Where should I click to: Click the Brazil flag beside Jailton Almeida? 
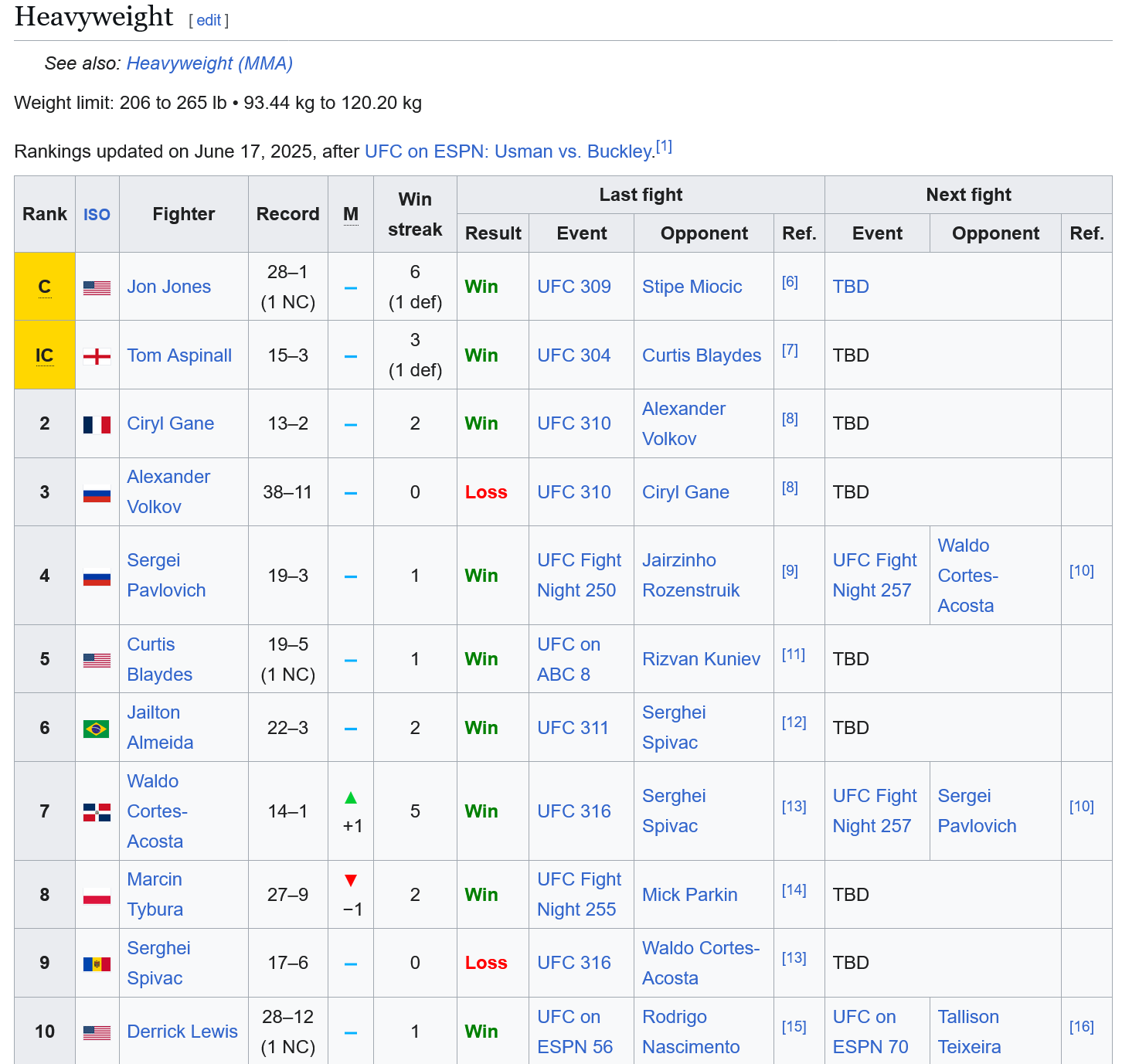point(97,729)
